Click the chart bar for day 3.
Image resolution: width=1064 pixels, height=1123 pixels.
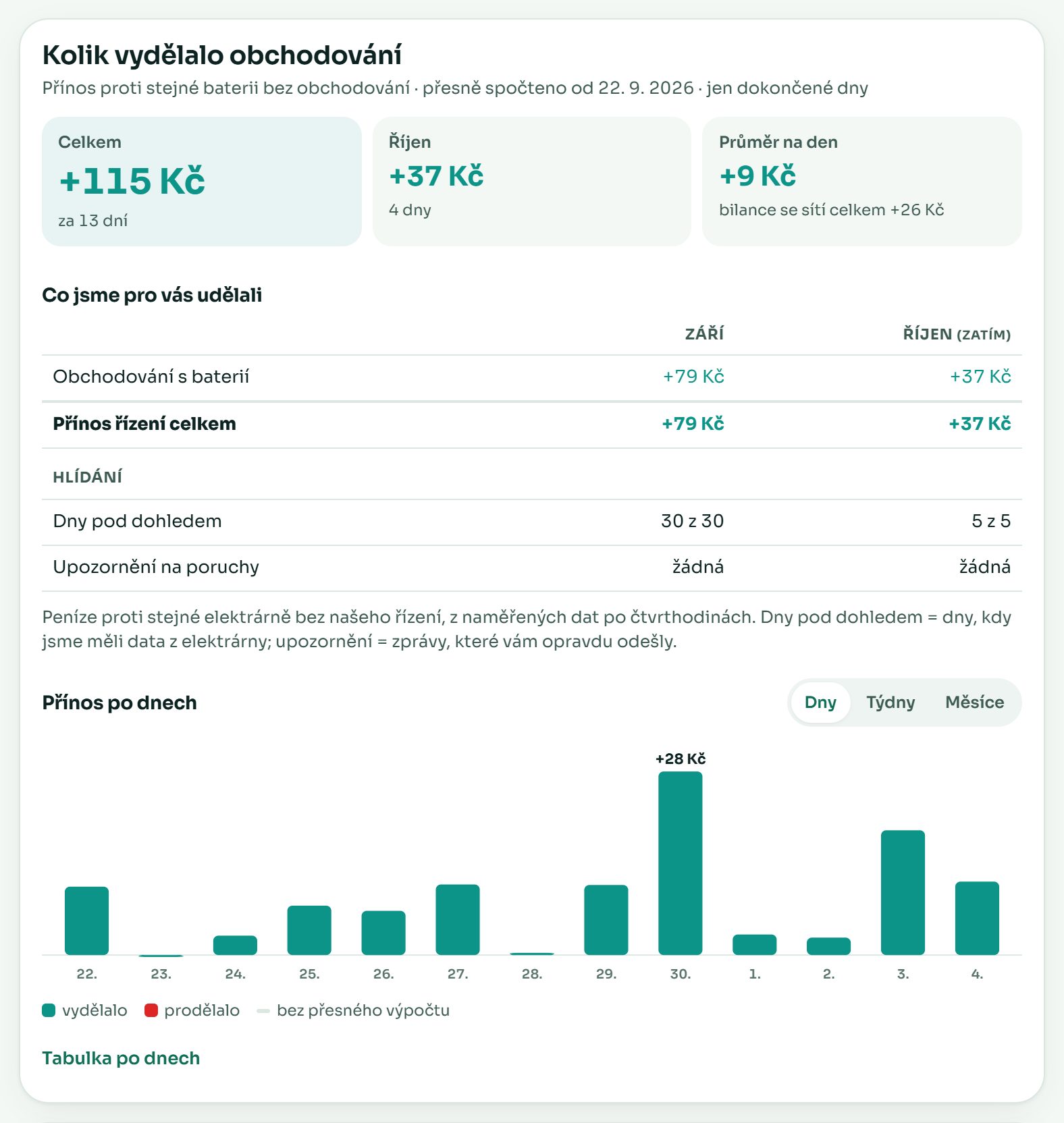click(x=903, y=892)
